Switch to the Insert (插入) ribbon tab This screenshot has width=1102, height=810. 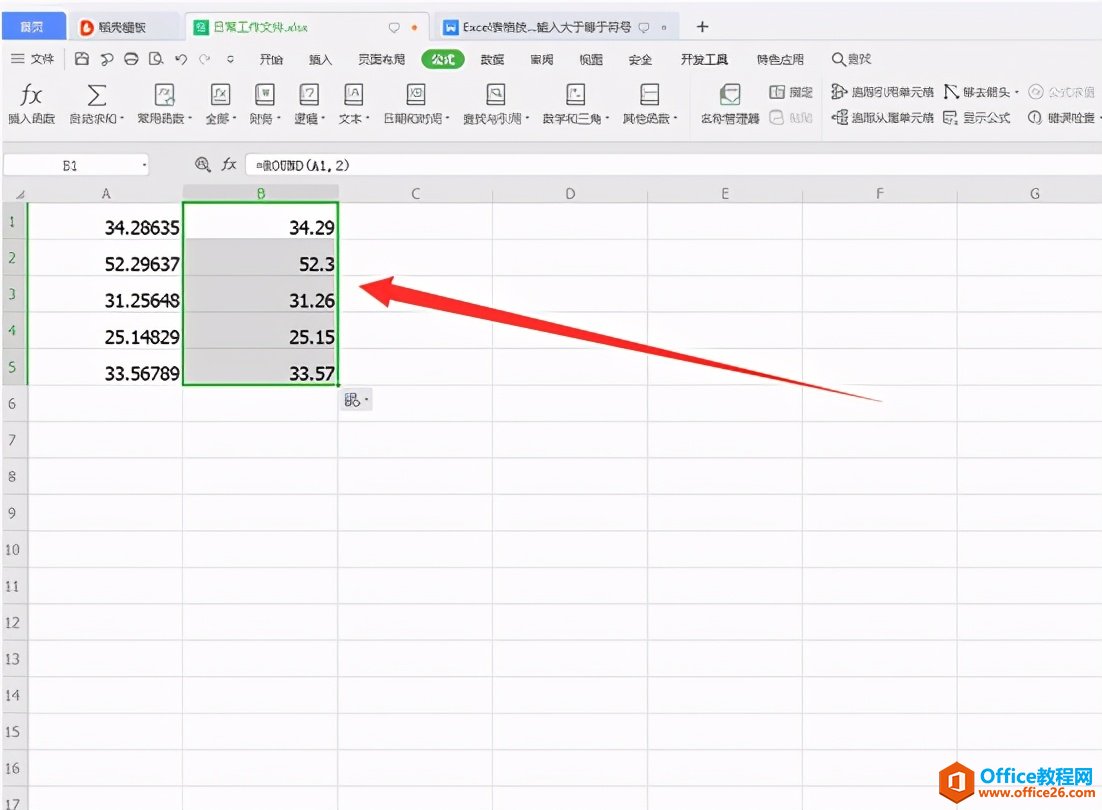click(320, 59)
